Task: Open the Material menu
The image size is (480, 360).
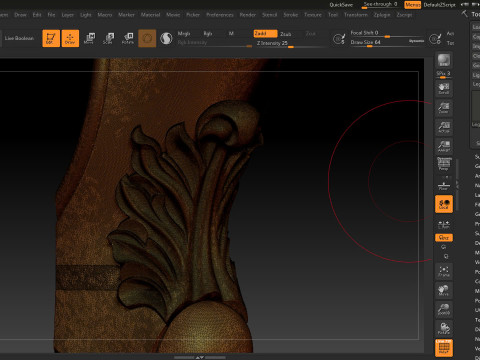Action: (x=150, y=15)
